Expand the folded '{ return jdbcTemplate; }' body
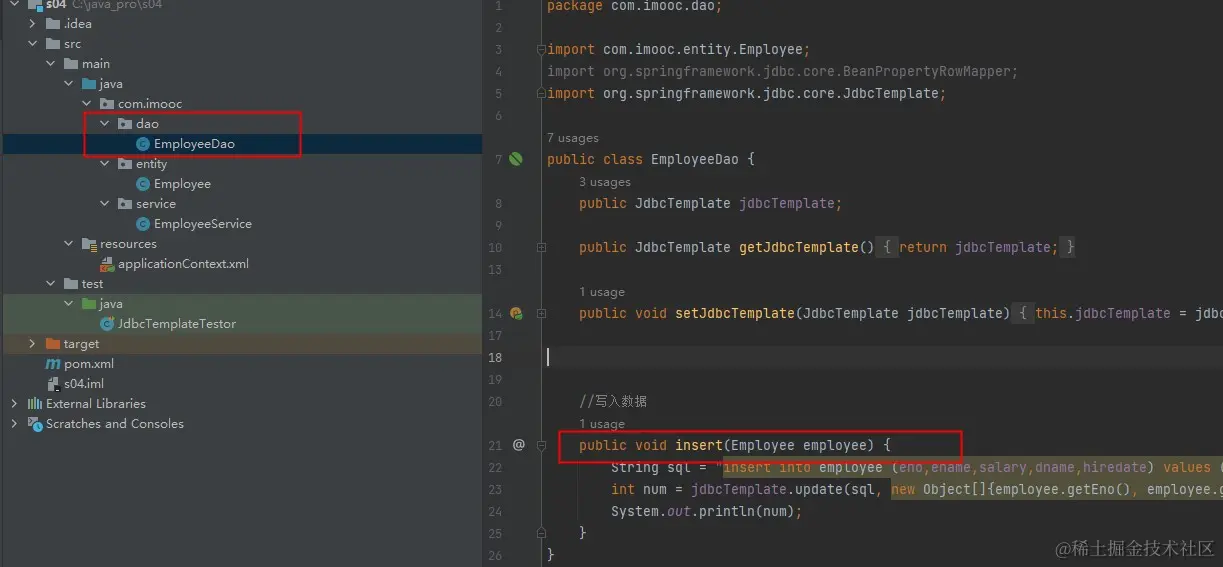The height and width of the screenshot is (567, 1223). pos(976,247)
